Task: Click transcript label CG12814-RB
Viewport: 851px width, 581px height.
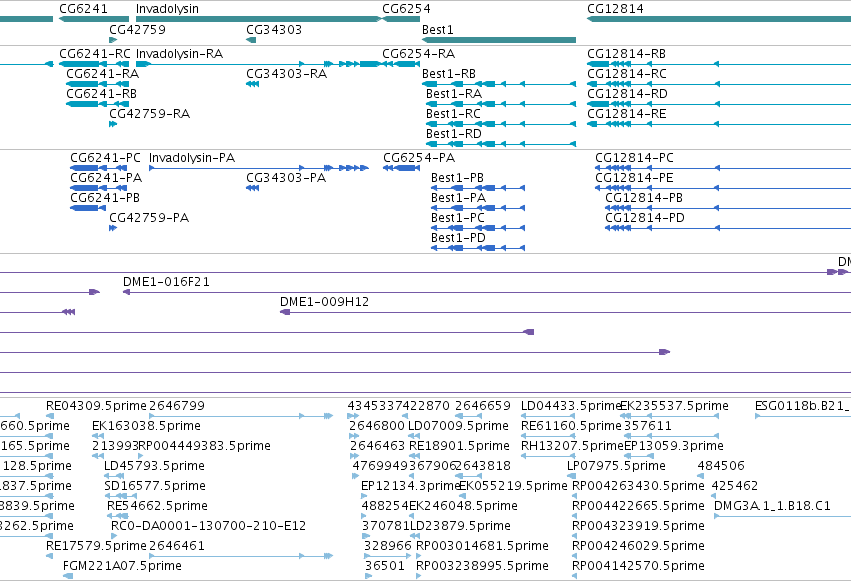Action: [x=626, y=54]
